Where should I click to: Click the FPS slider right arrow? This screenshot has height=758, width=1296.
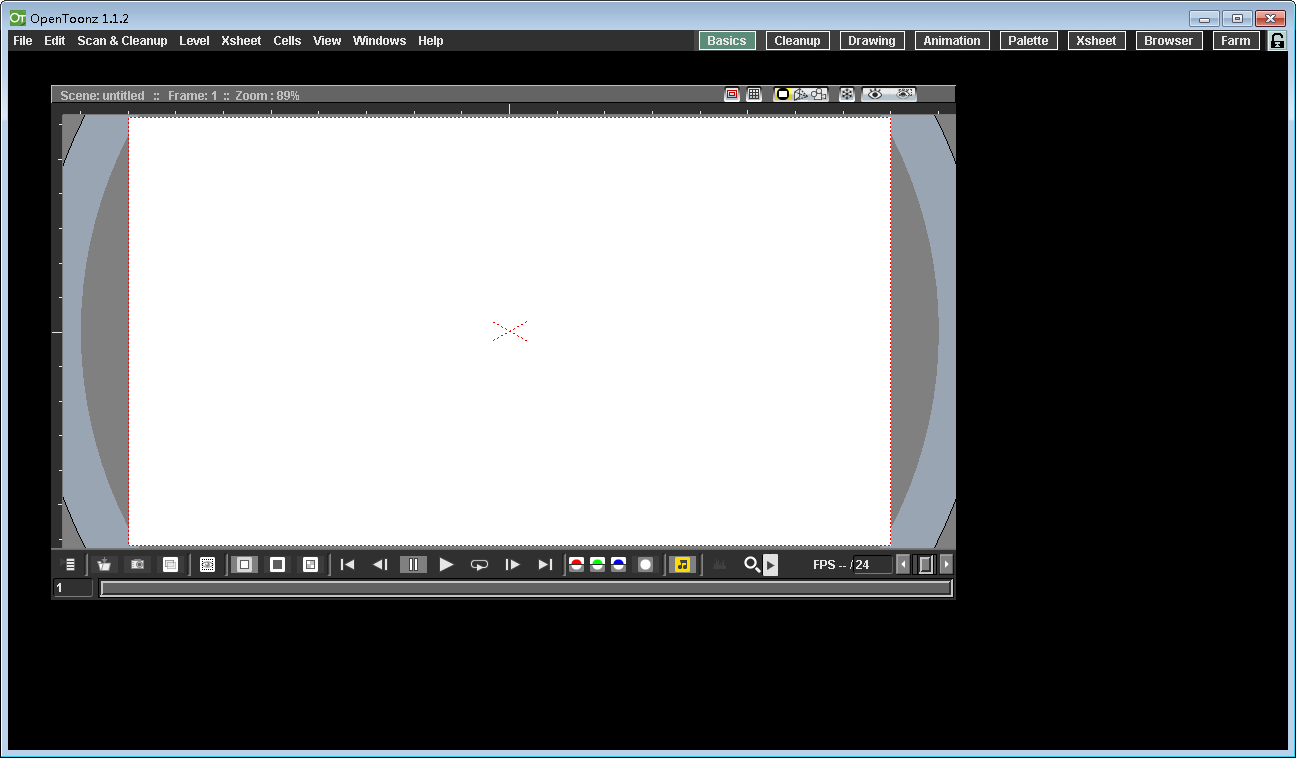[947, 565]
